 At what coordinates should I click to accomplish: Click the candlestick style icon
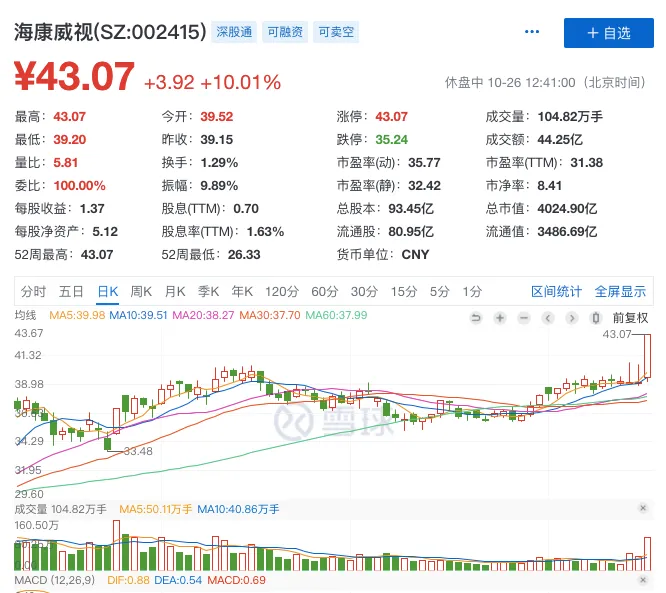coord(596,318)
